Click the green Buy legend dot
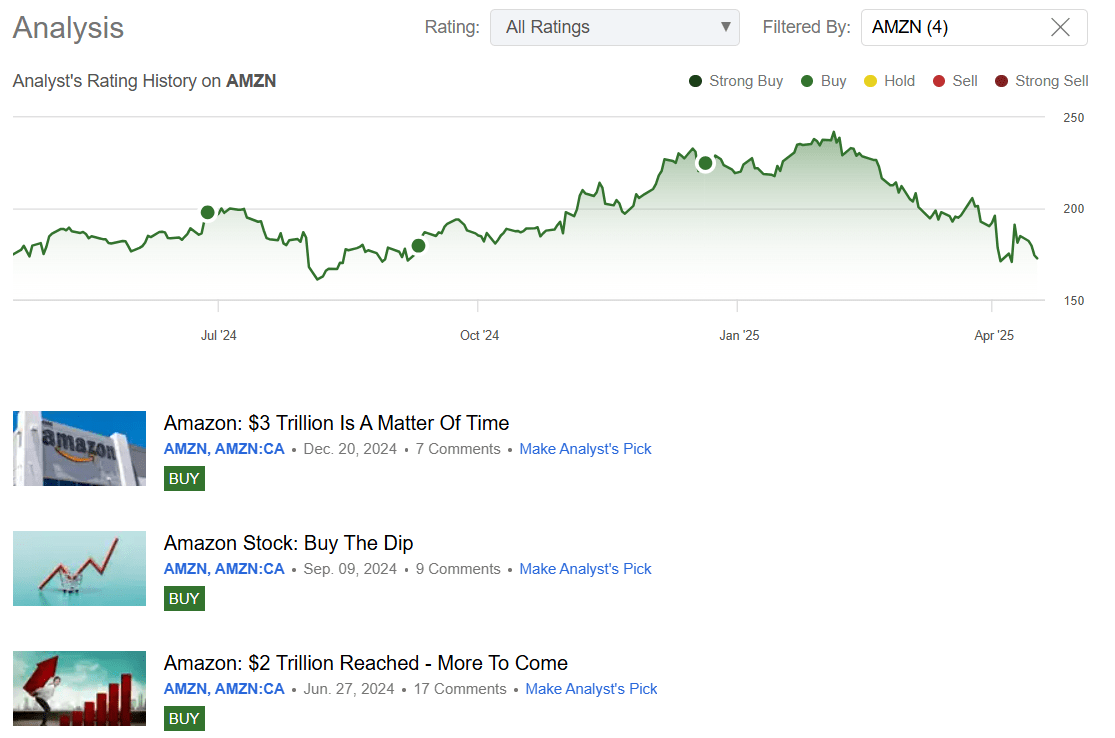 (x=808, y=81)
